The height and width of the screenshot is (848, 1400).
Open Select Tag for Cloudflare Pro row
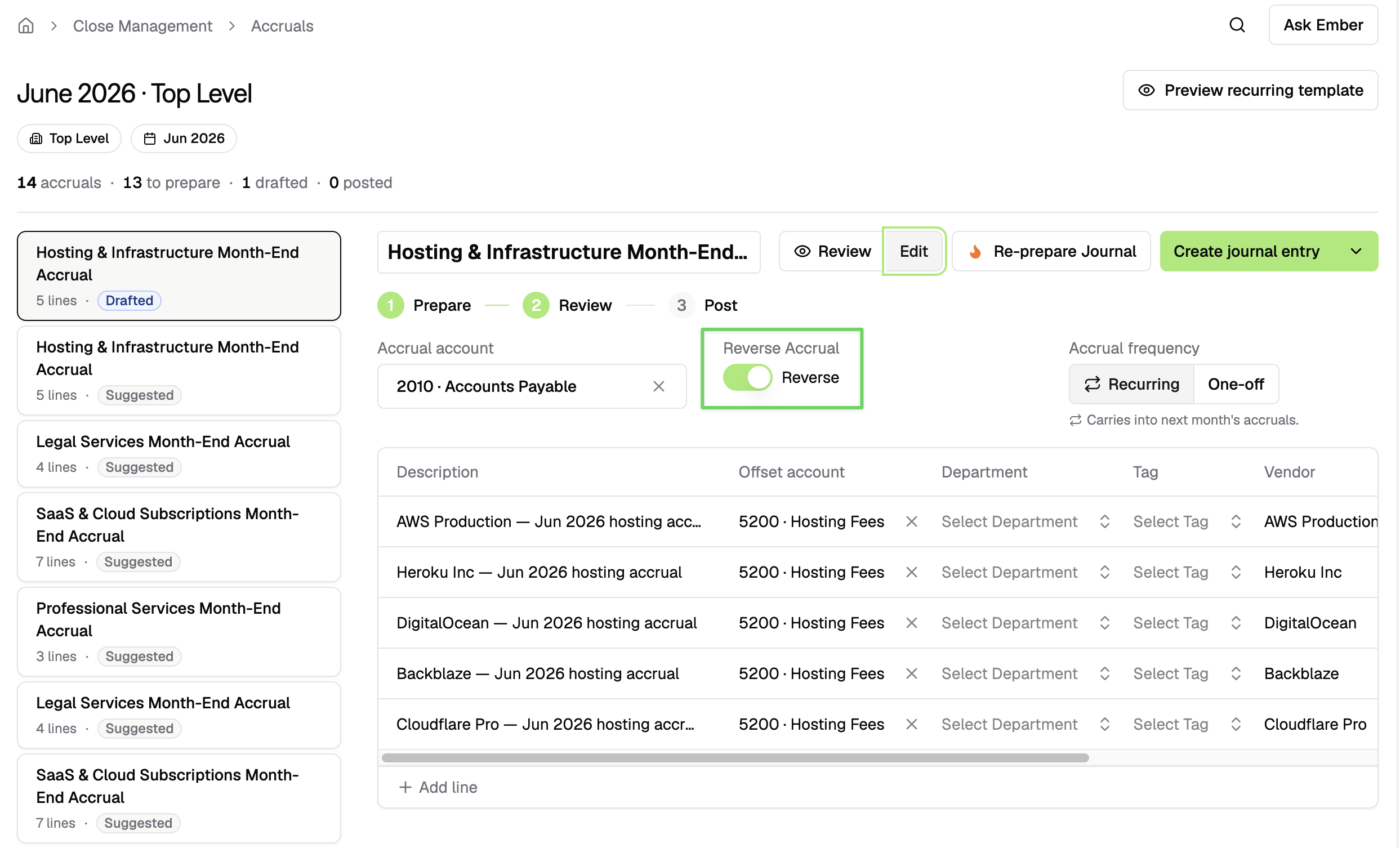1187,724
